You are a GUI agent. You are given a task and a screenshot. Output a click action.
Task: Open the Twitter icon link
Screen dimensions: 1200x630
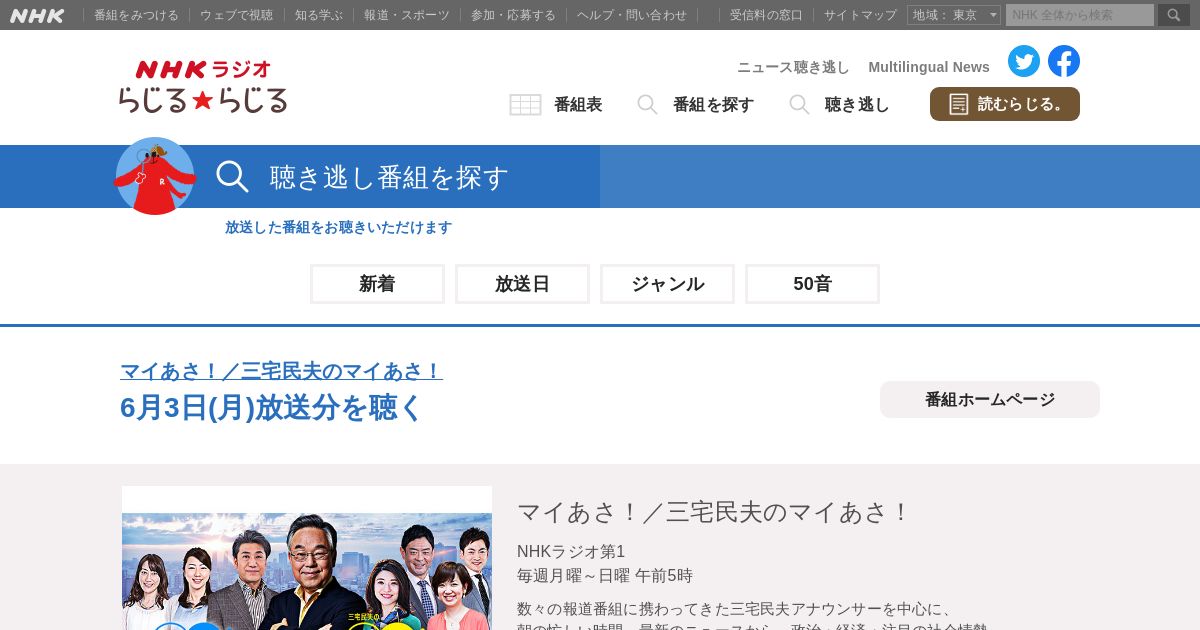point(1024,61)
